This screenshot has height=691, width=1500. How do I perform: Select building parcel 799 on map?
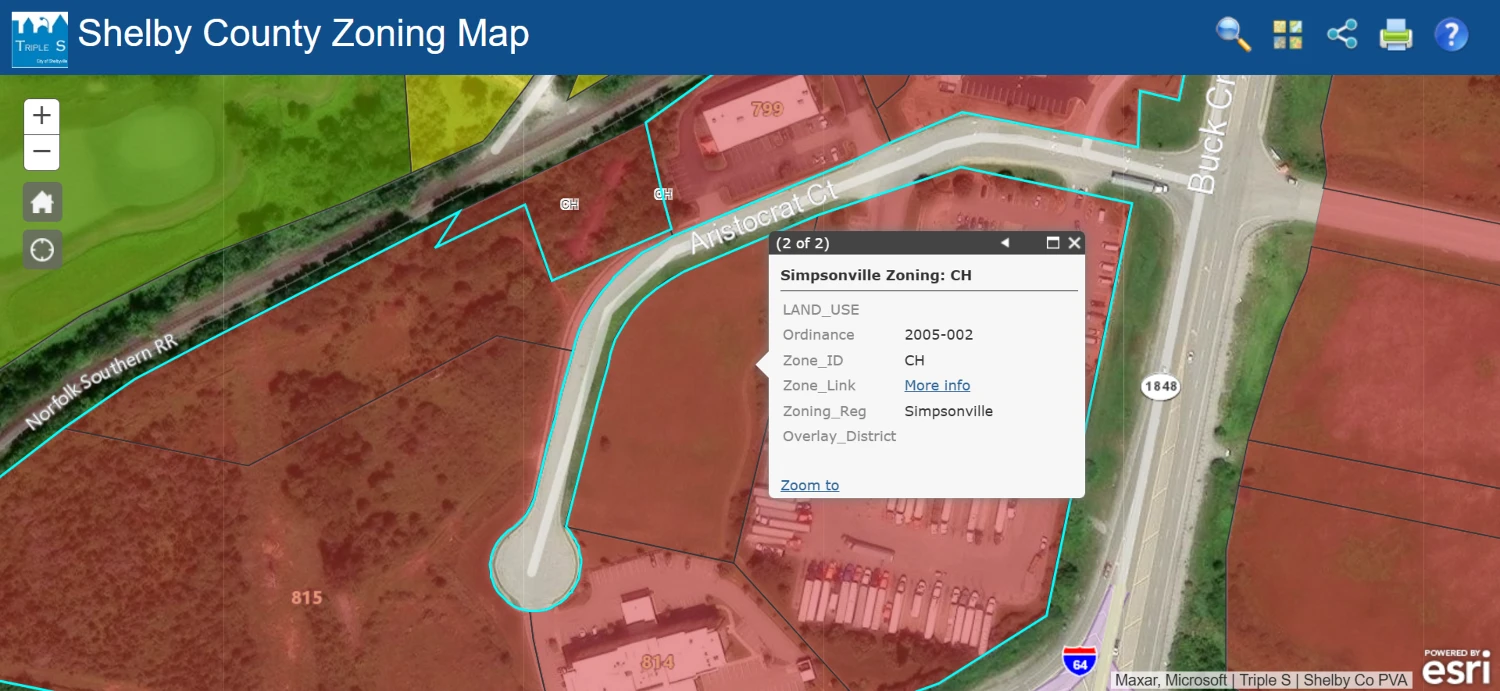tap(766, 109)
